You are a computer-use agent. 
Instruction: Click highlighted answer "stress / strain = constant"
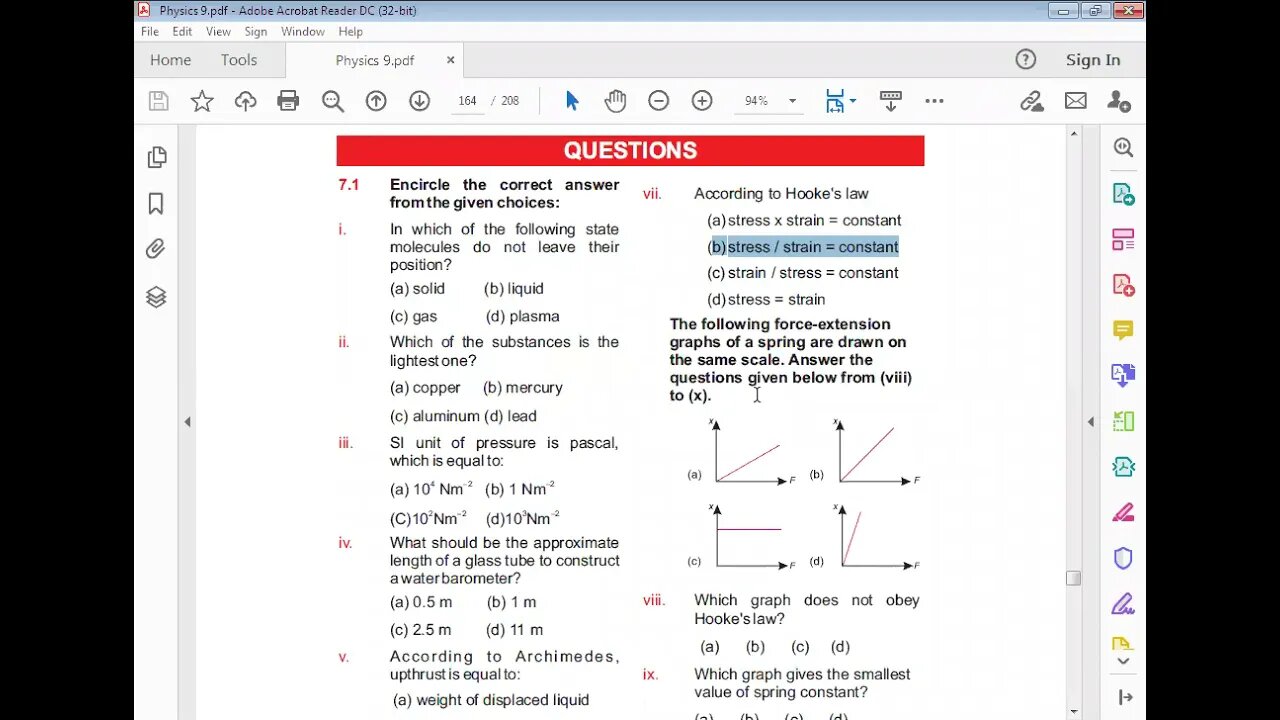[x=813, y=247]
